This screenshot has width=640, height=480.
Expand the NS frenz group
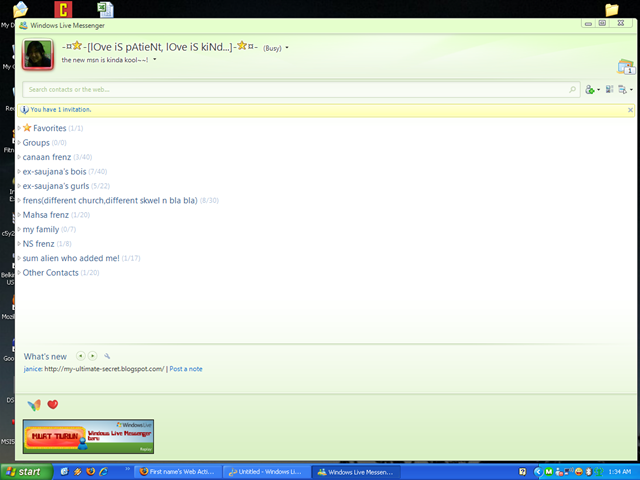19,244
